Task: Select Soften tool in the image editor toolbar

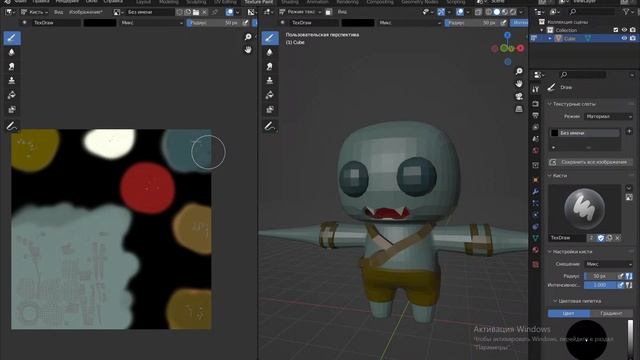Action: pos(12,52)
